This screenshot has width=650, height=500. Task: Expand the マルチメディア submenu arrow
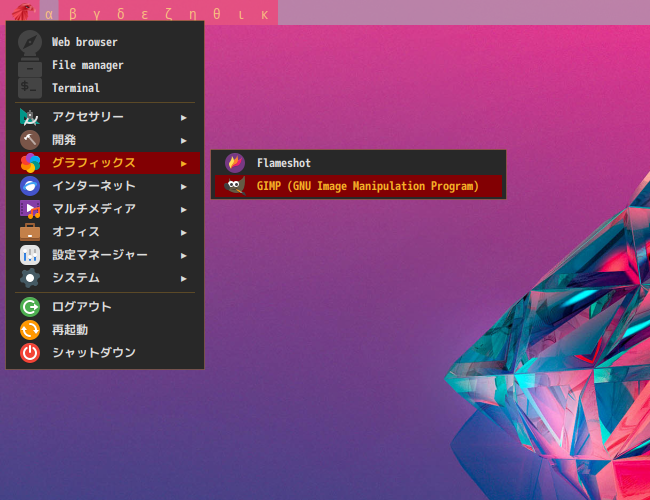click(x=184, y=210)
